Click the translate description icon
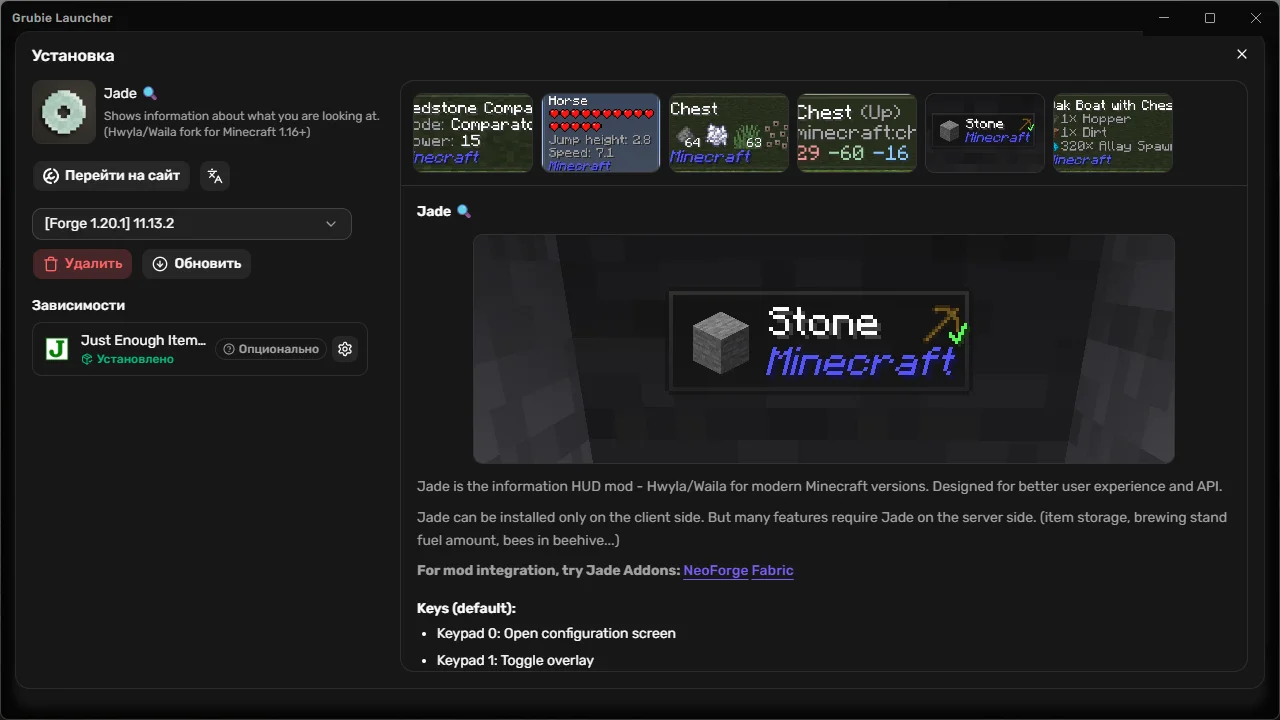Screen dimensions: 1280x720 [x=214, y=176]
